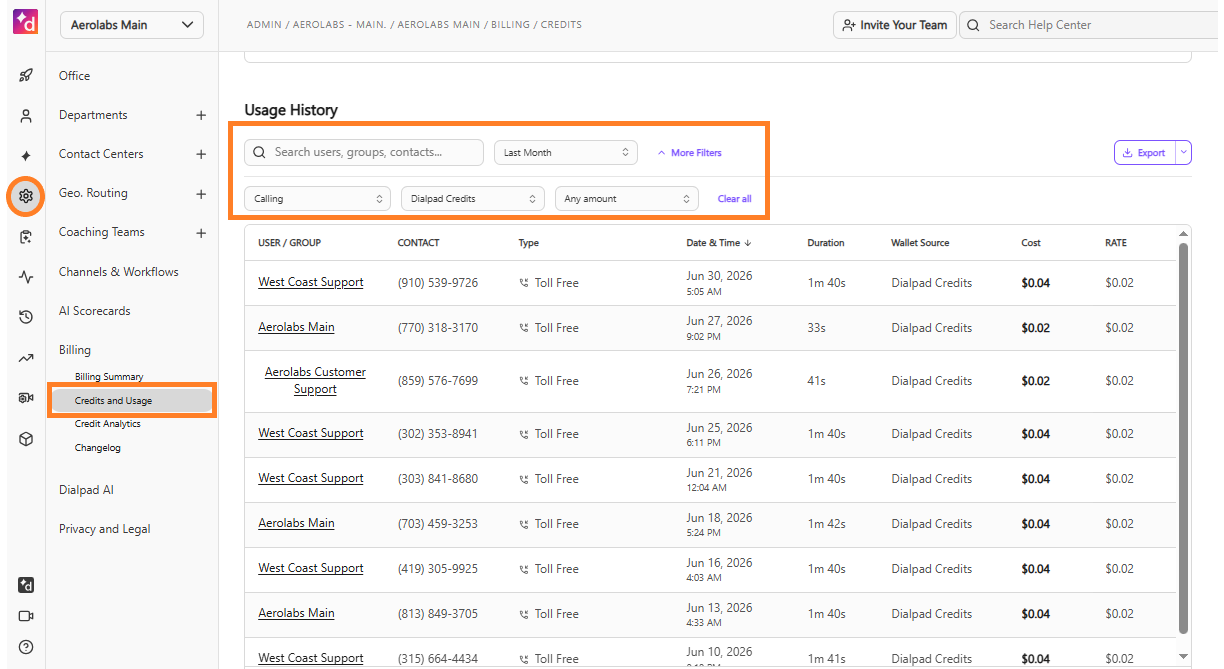Click contact number (303) 841-8680

point(438,479)
